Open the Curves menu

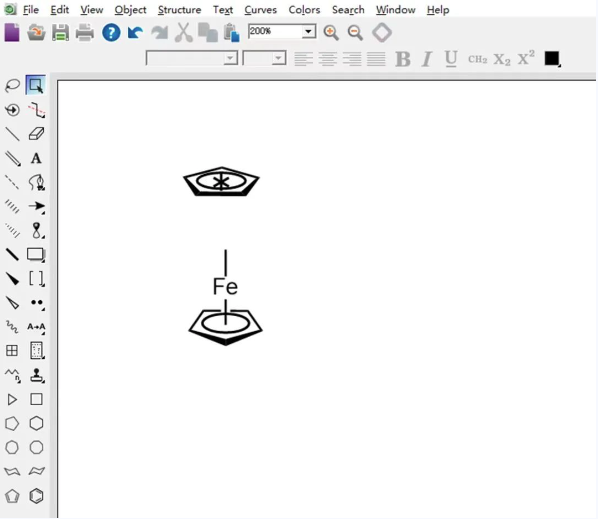point(260,10)
